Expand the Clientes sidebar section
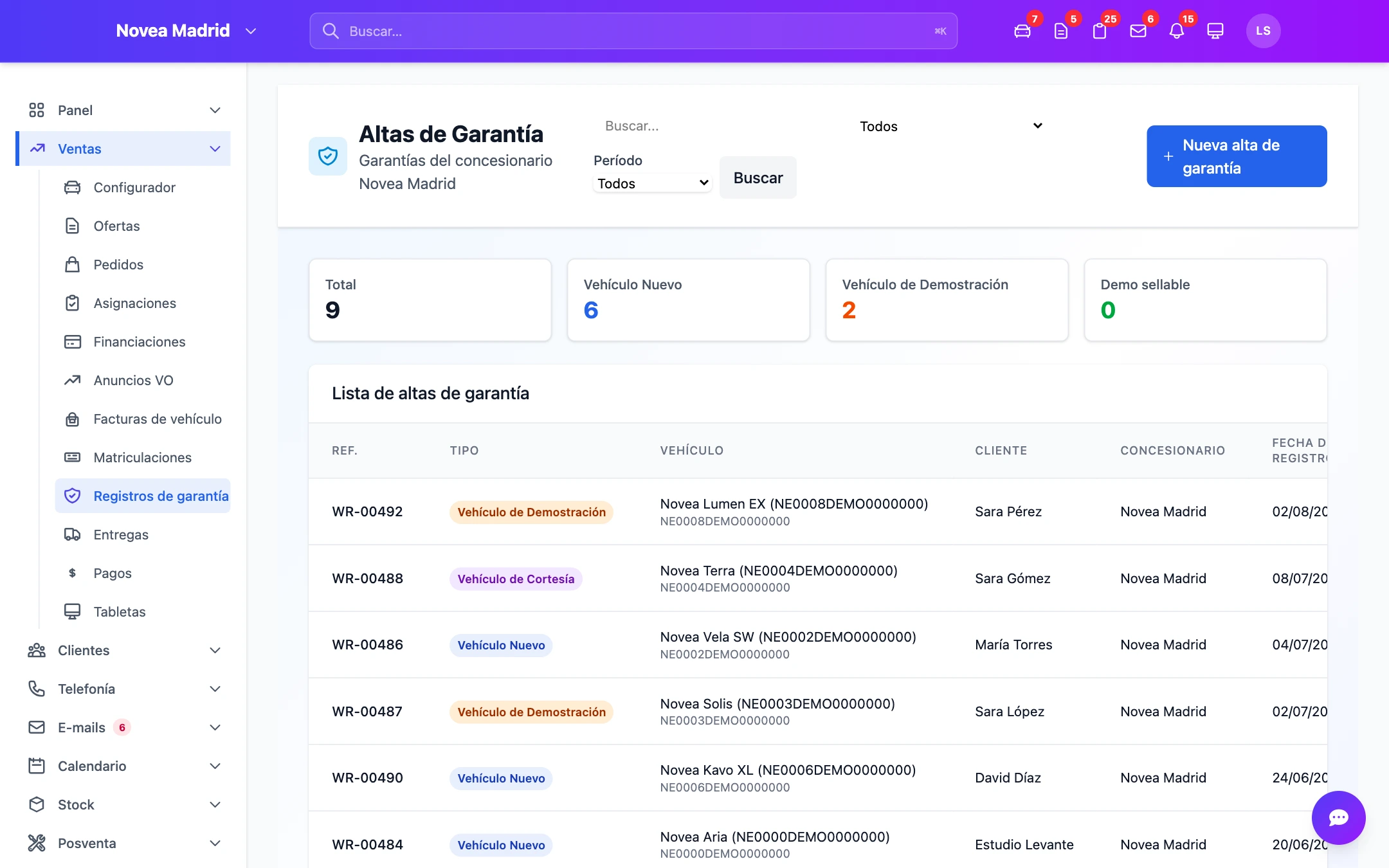The image size is (1389, 868). click(x=215, y=650)
